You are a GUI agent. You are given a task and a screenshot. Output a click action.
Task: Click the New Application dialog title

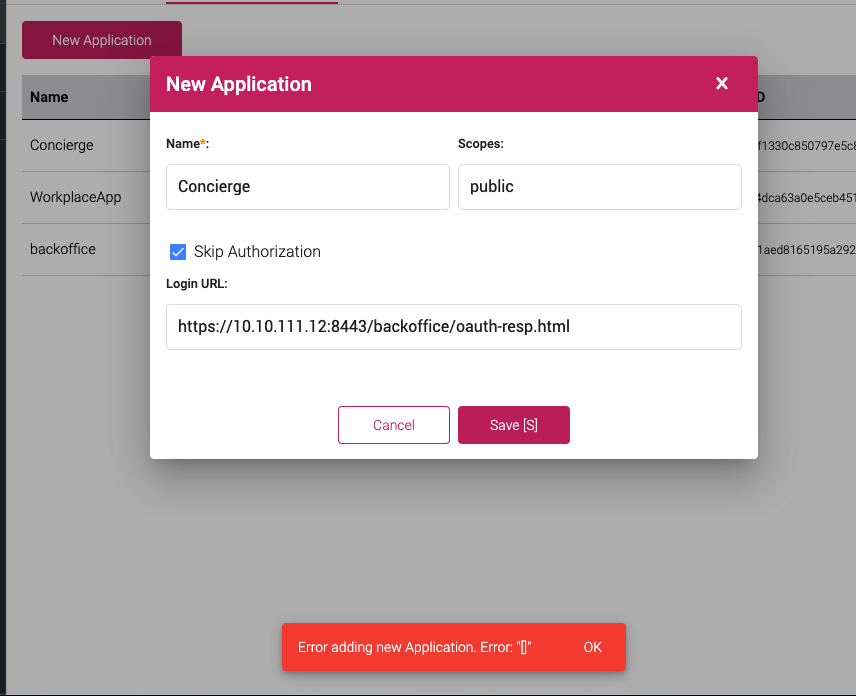pyautogui.click(x=239, y=84)
